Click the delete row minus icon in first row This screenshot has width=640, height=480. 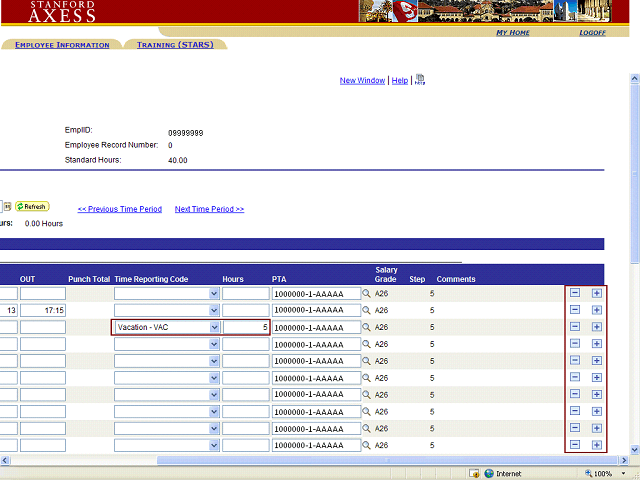[x=575, y=294]
